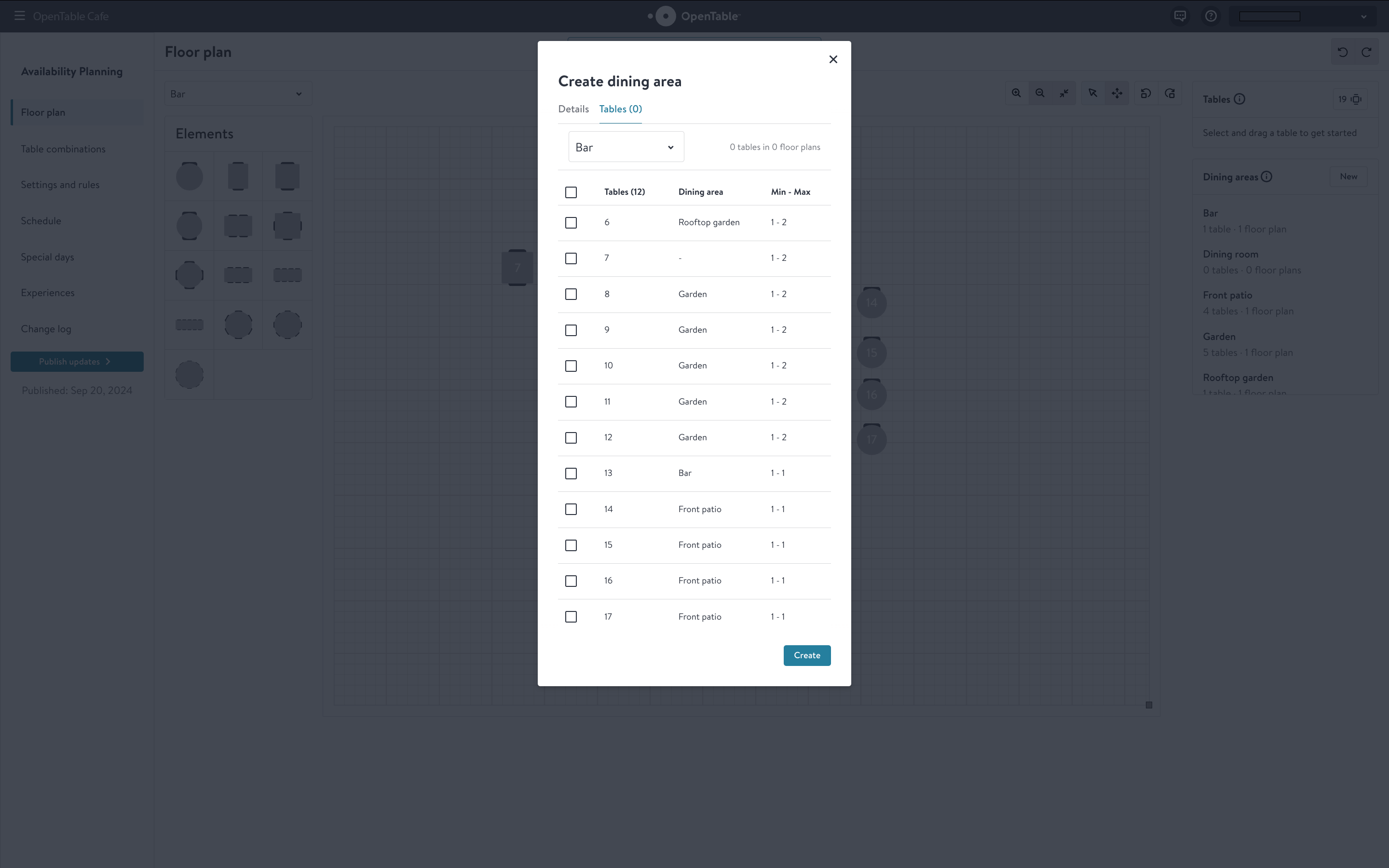This screenshot has height=868, width=1389.
Task: Select the Tables (0) tab
Action: 620,109
